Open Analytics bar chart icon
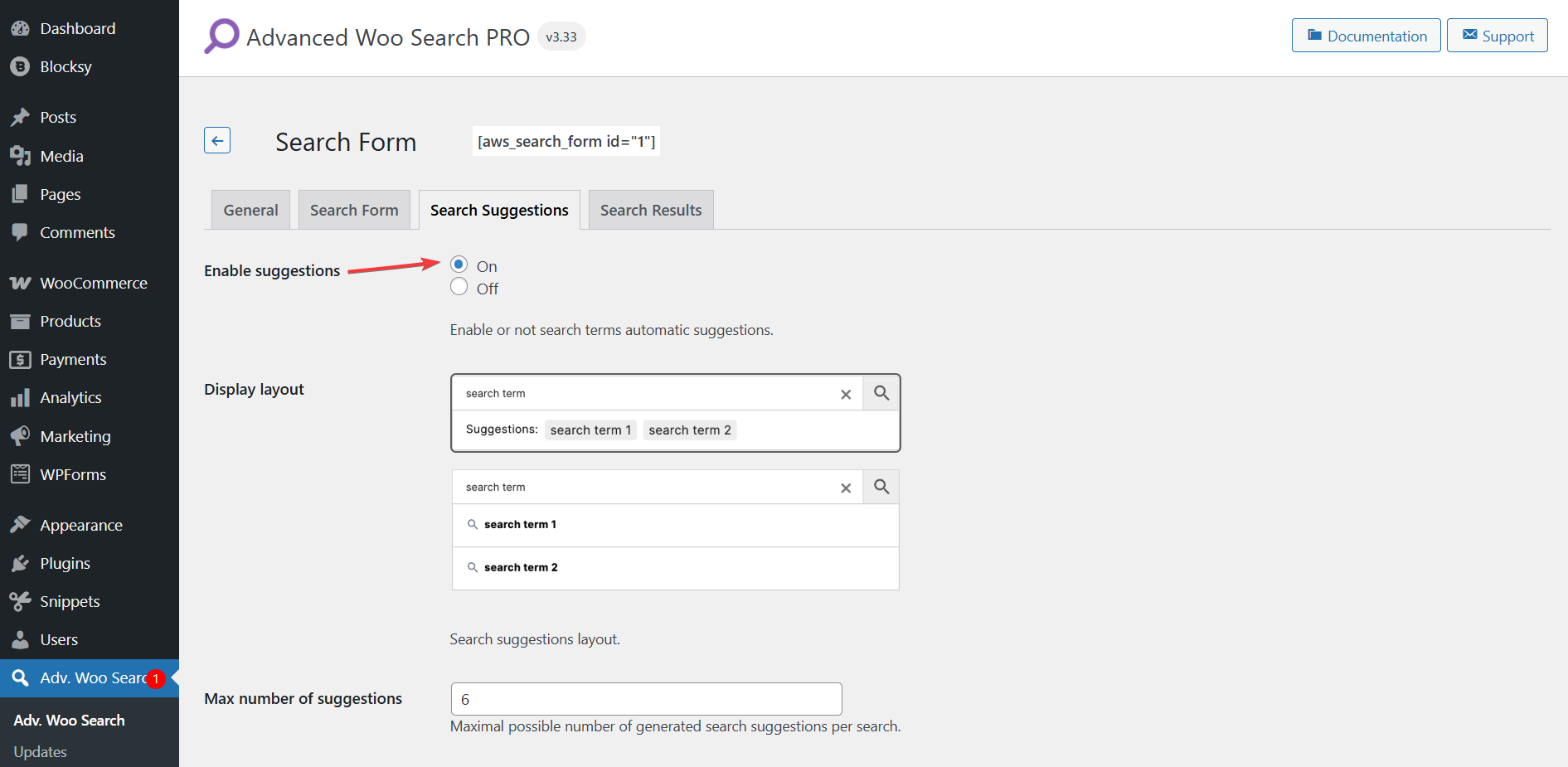The height and width of the screenshot is (767, 1568). click(x=20, y=398)
